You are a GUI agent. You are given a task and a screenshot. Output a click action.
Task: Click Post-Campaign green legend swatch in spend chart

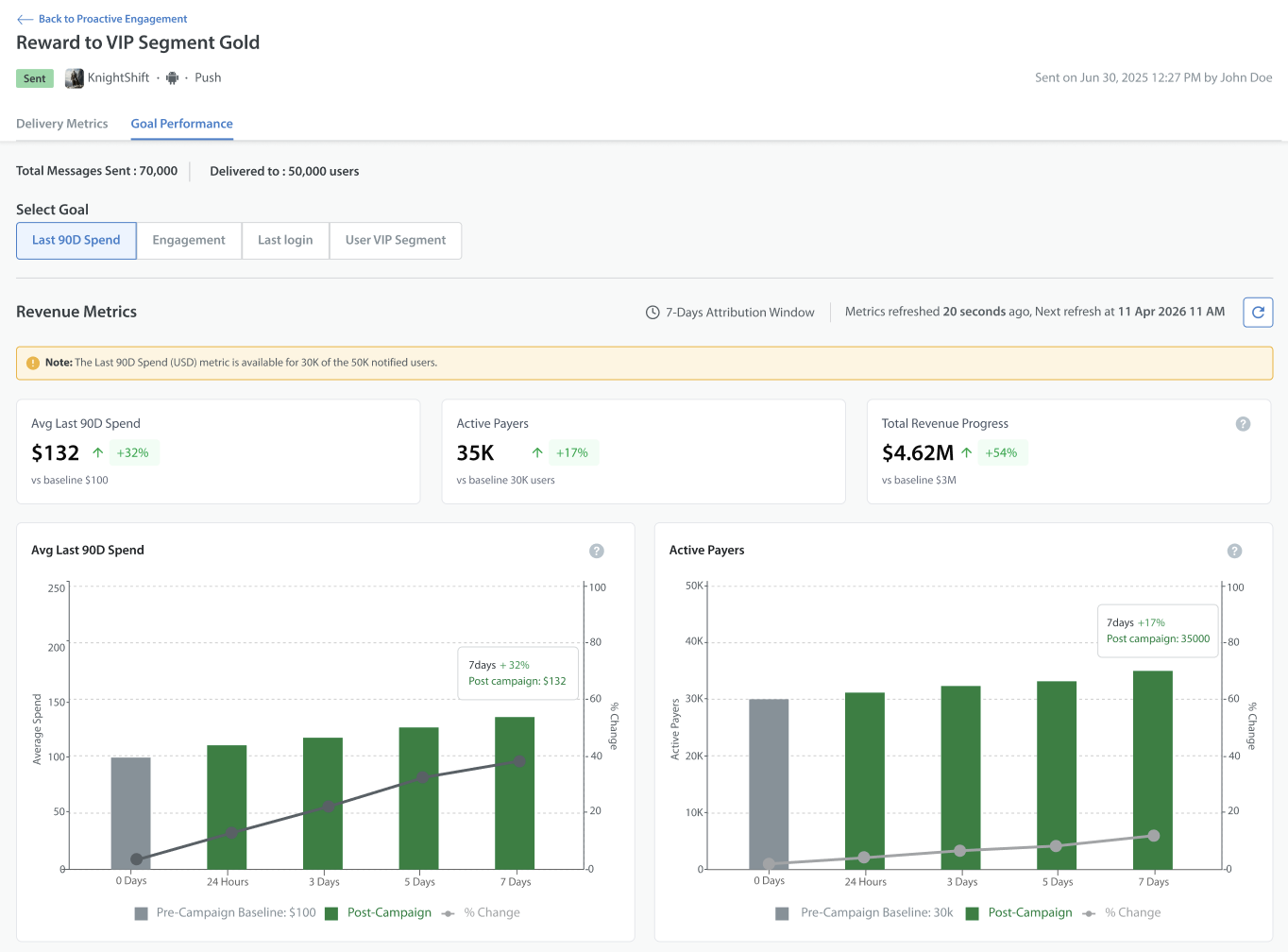pos(331,913)
